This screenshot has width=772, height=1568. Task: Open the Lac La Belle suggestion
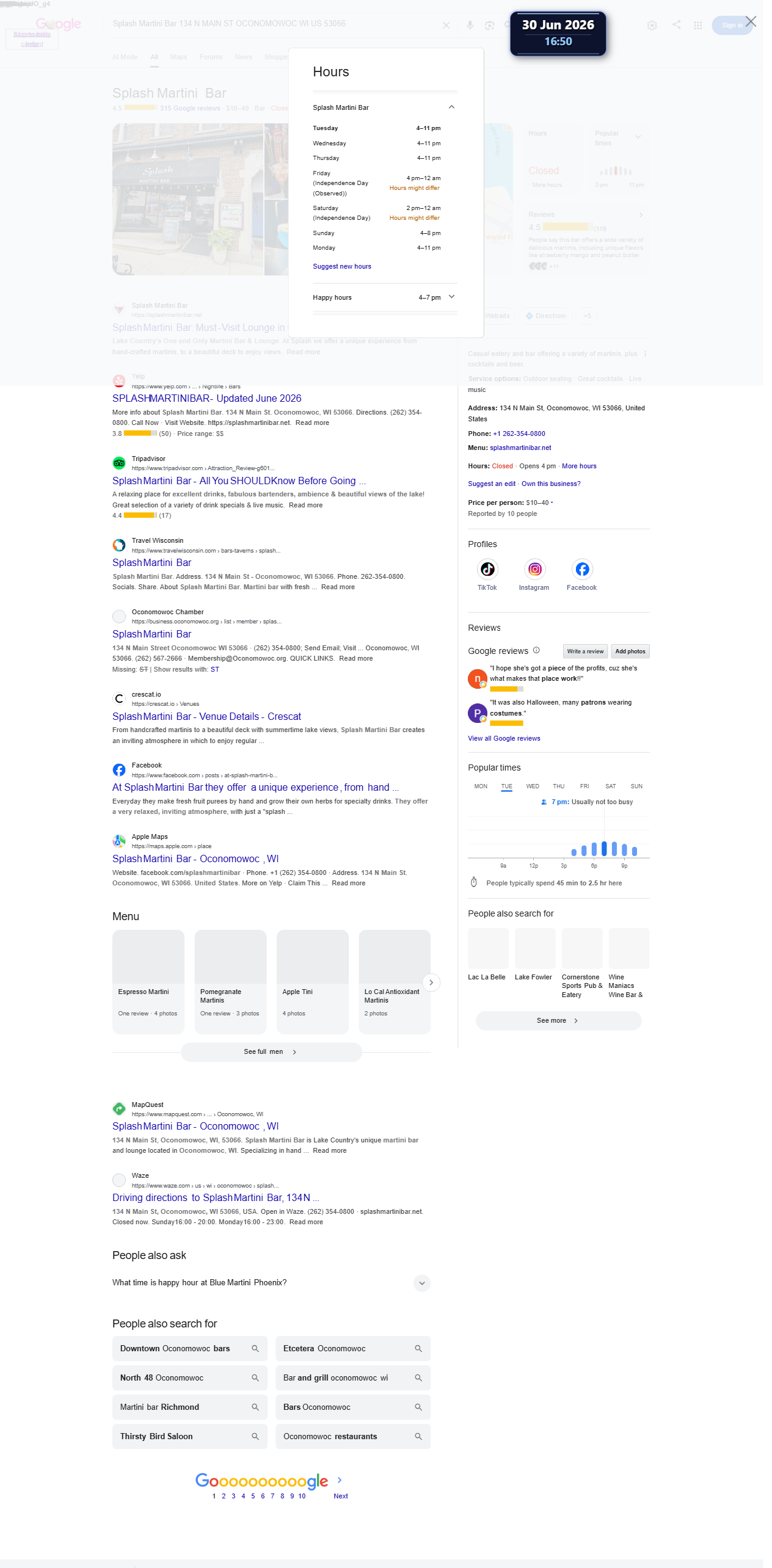pos(488,954)
